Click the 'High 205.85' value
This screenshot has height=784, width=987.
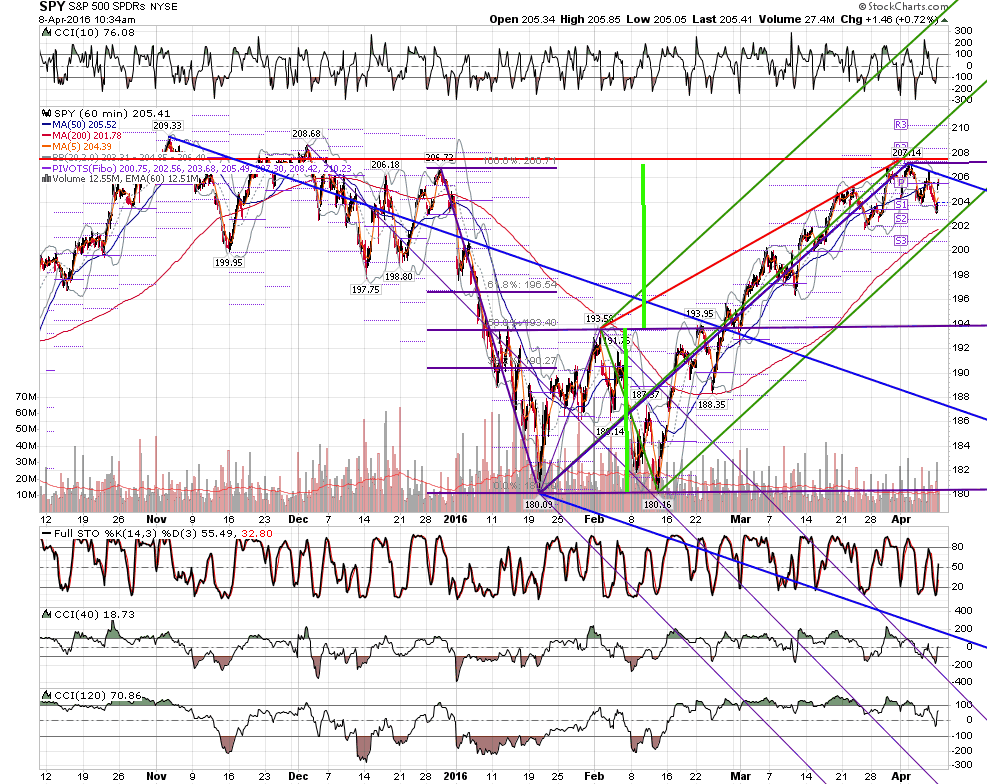(591, 20)
